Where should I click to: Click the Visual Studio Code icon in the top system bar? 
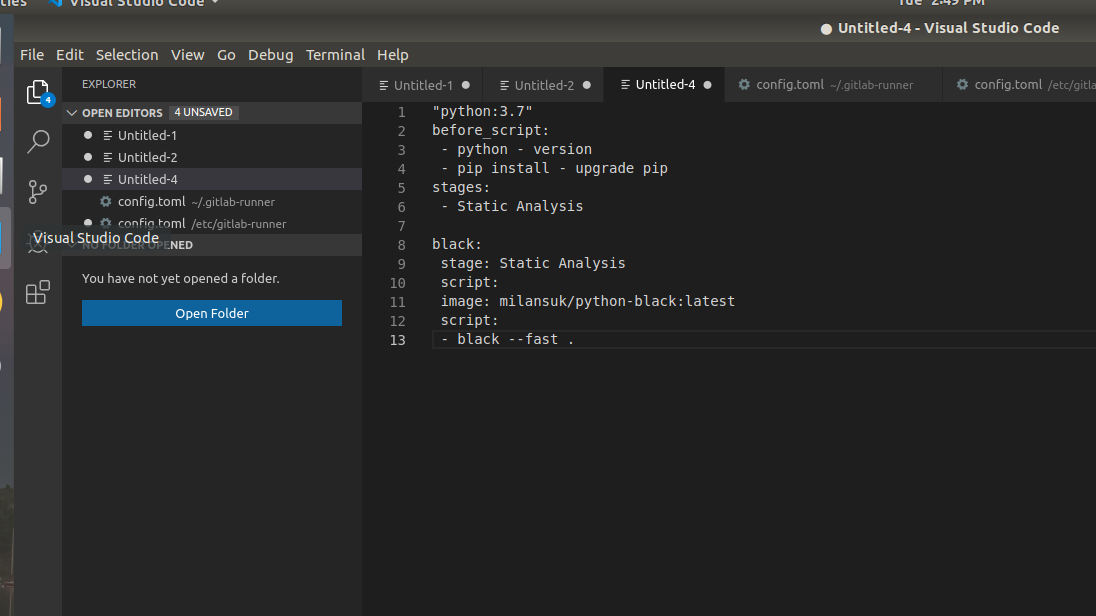point(54,4)
